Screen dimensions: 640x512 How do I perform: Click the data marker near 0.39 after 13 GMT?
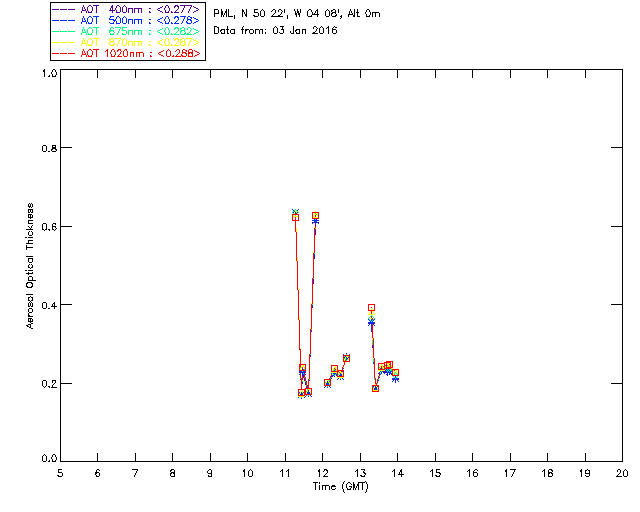371,307
